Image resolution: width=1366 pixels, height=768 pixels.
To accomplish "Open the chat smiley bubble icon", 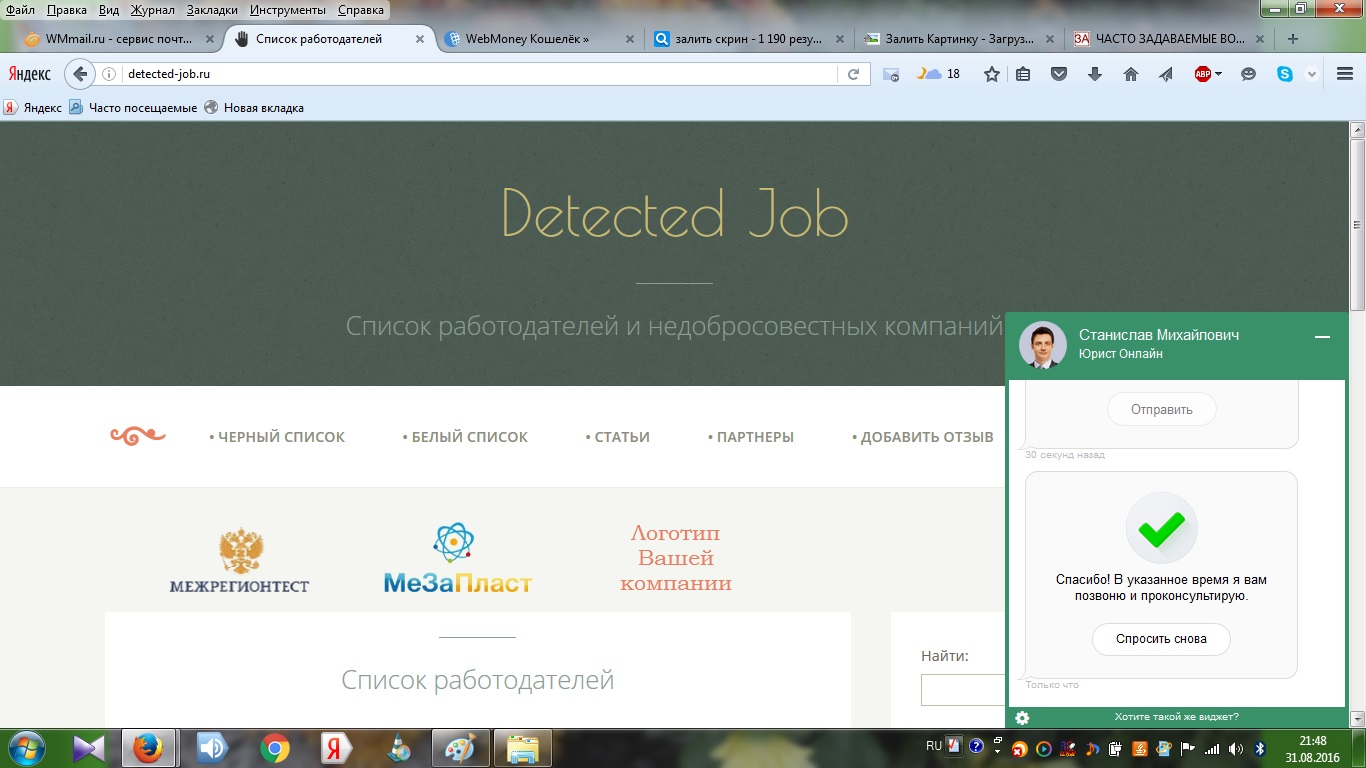I will pos(1248,74).
